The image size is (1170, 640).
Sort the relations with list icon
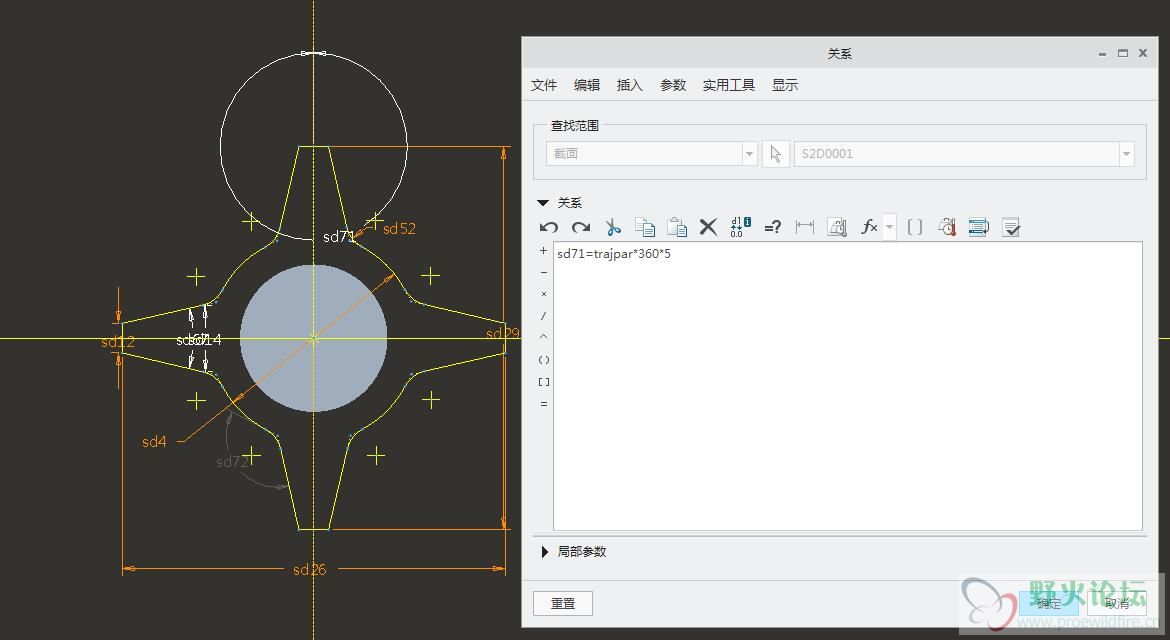[x=978, y=227]
